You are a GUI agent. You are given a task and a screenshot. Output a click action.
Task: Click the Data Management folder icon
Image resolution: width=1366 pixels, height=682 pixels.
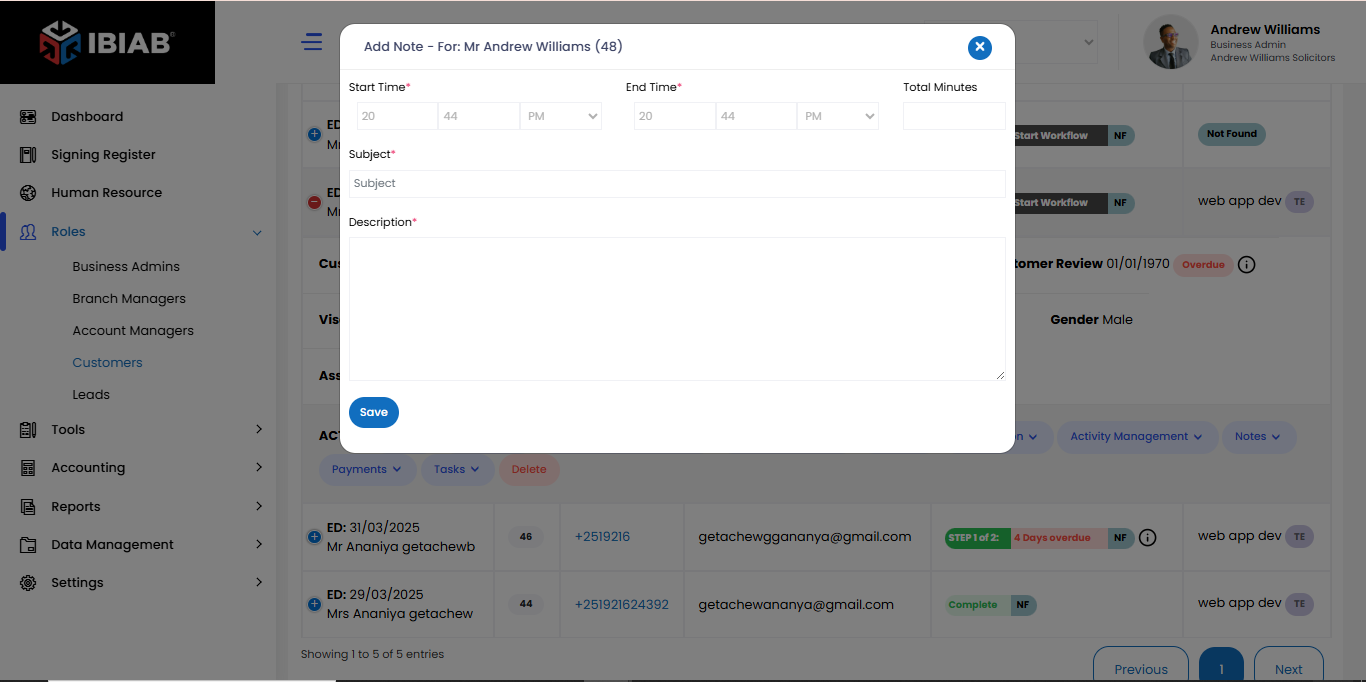[28, 545]
